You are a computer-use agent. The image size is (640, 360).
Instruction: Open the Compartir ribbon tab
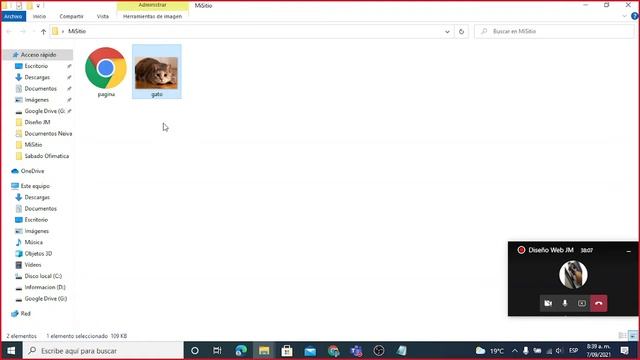(x=71, y=16)
